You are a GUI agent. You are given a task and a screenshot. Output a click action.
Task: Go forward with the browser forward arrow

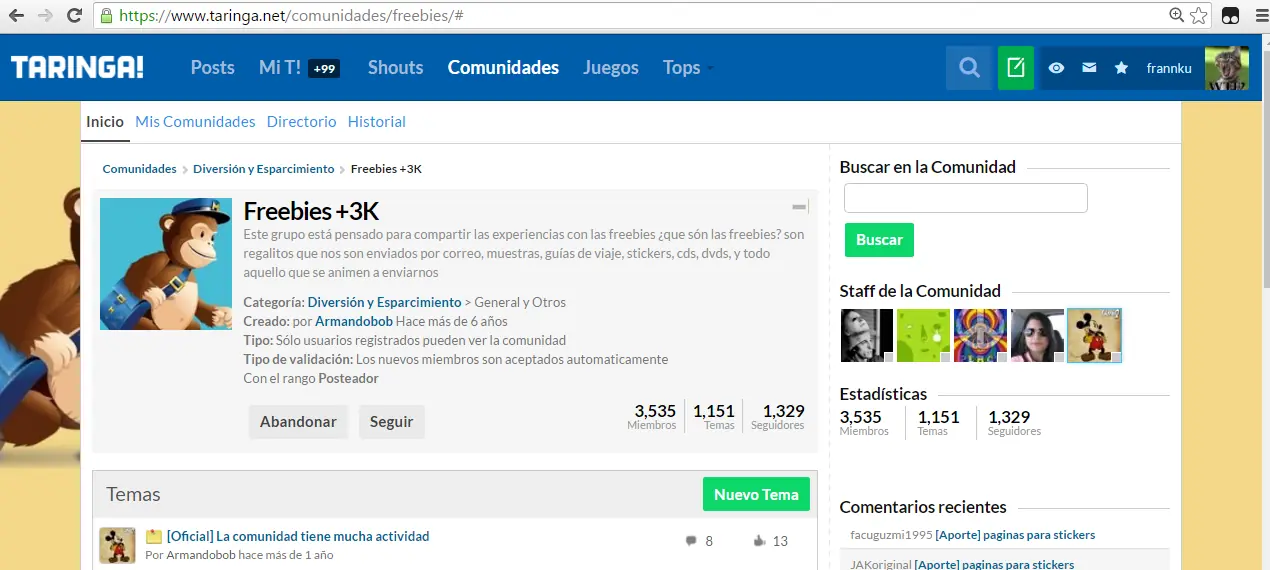(x=45, y=16)
